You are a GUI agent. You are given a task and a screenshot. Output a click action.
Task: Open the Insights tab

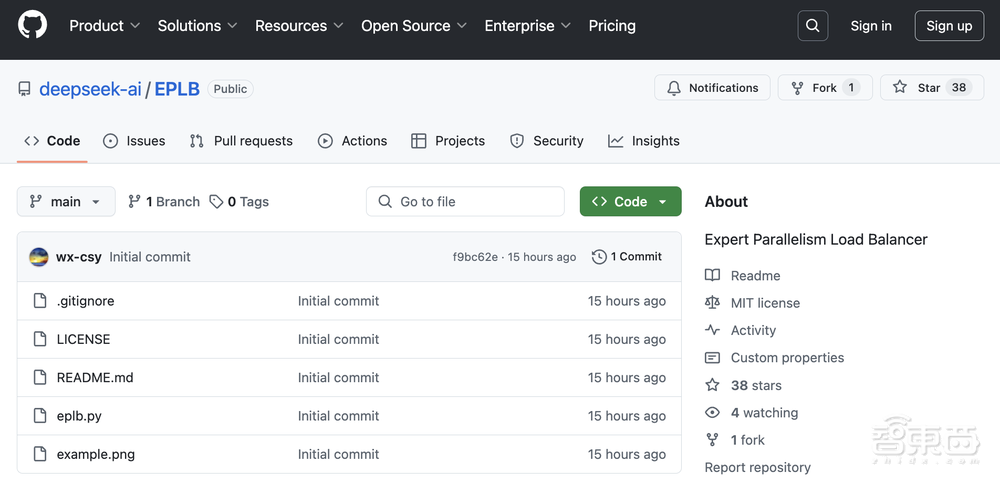[643, 141]
